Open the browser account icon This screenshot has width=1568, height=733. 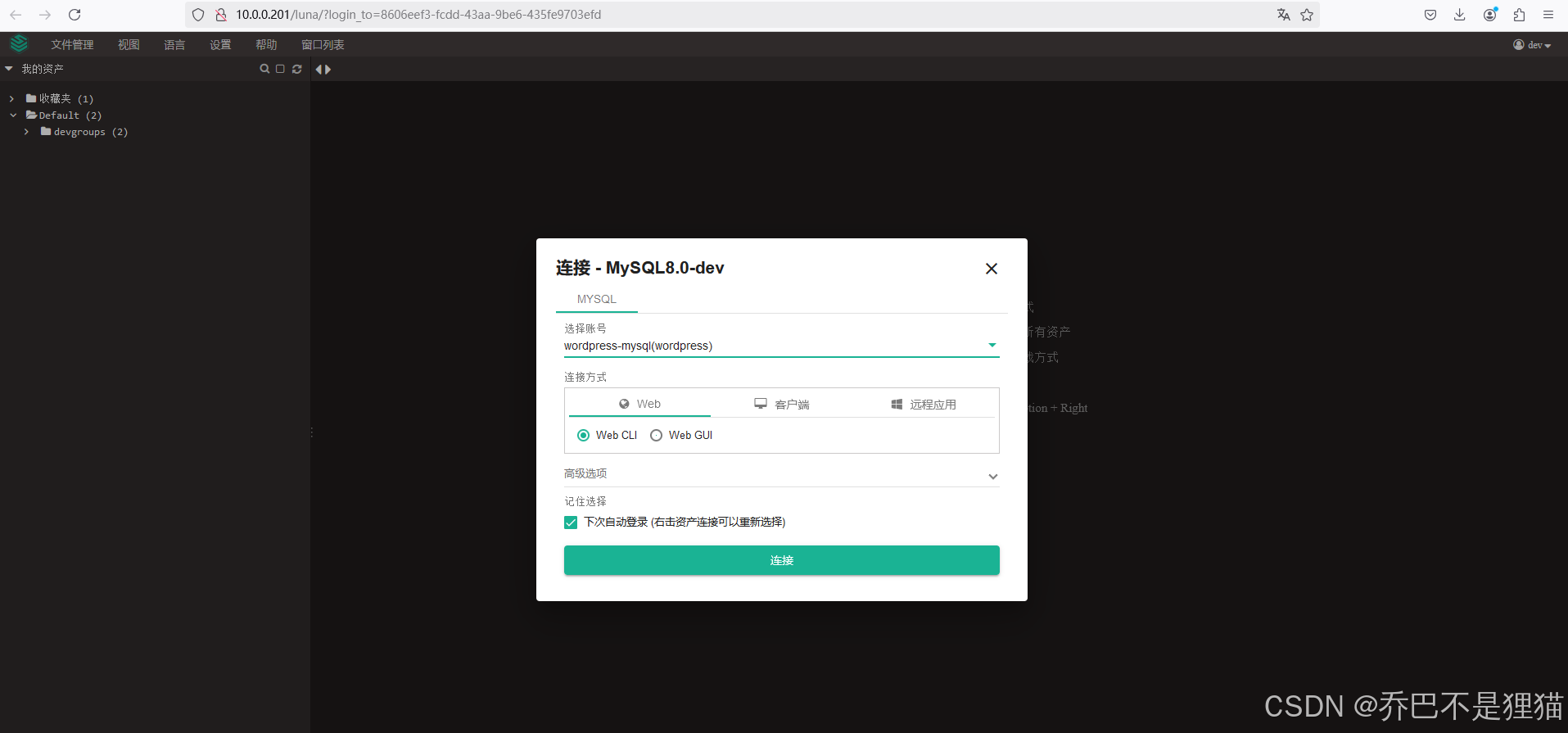tap(1490, 15)
